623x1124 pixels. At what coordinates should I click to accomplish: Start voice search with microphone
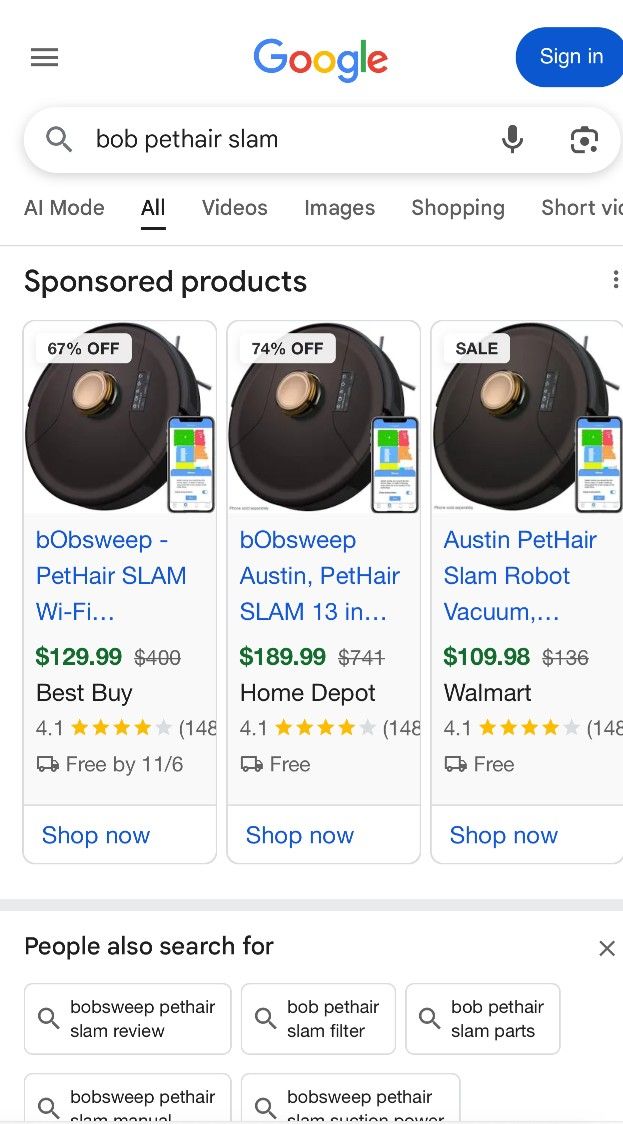point(512,140)
